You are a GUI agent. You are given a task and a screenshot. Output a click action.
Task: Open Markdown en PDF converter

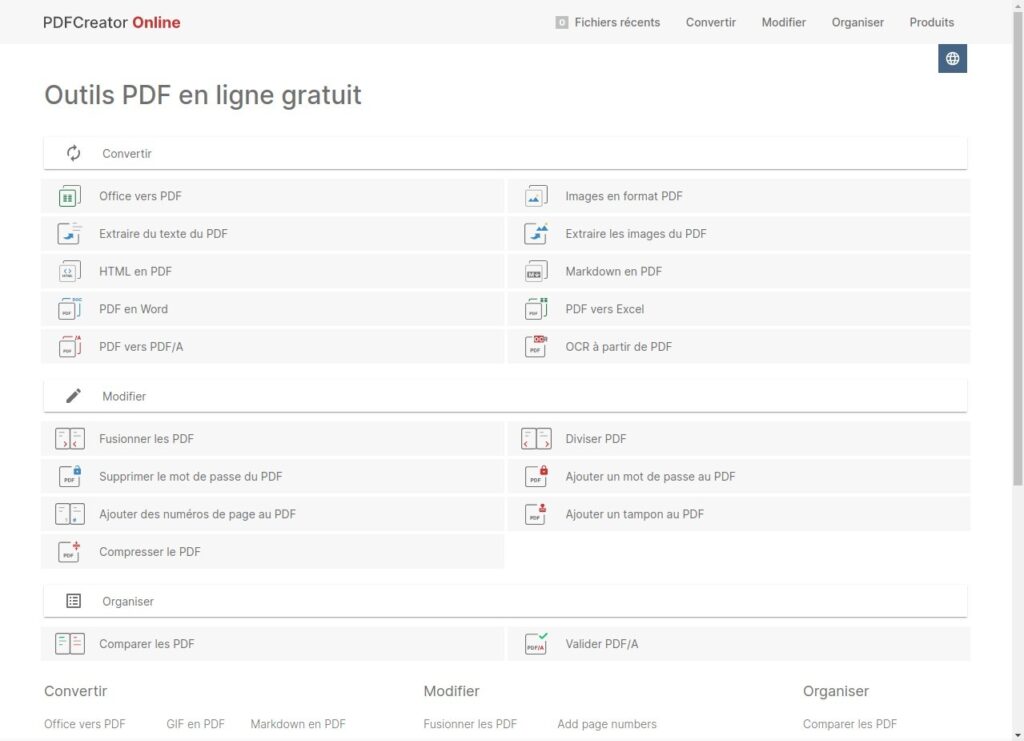(x=739, y=272)
